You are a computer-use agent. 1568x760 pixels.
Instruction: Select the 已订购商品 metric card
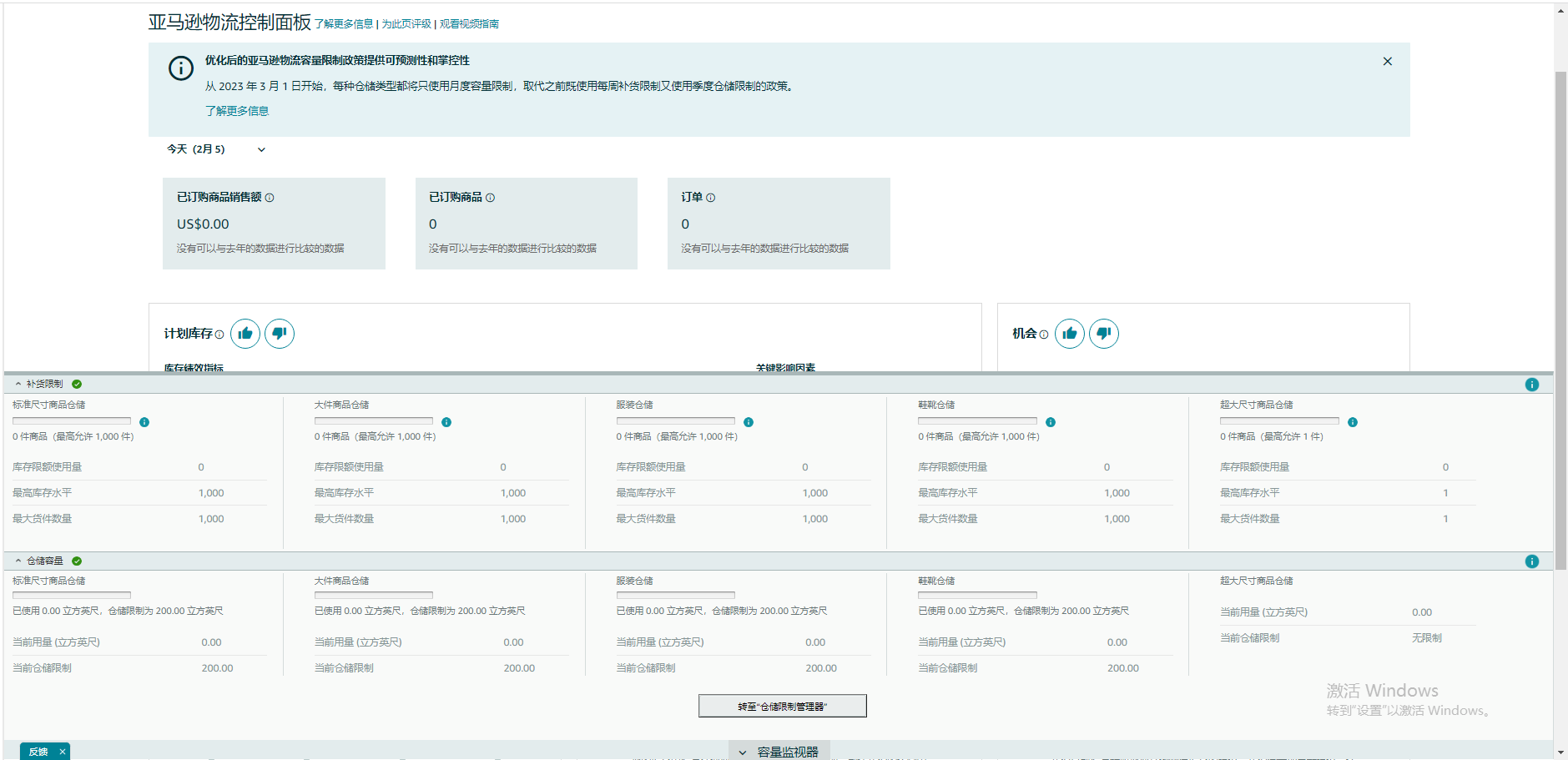click(527, 224)
